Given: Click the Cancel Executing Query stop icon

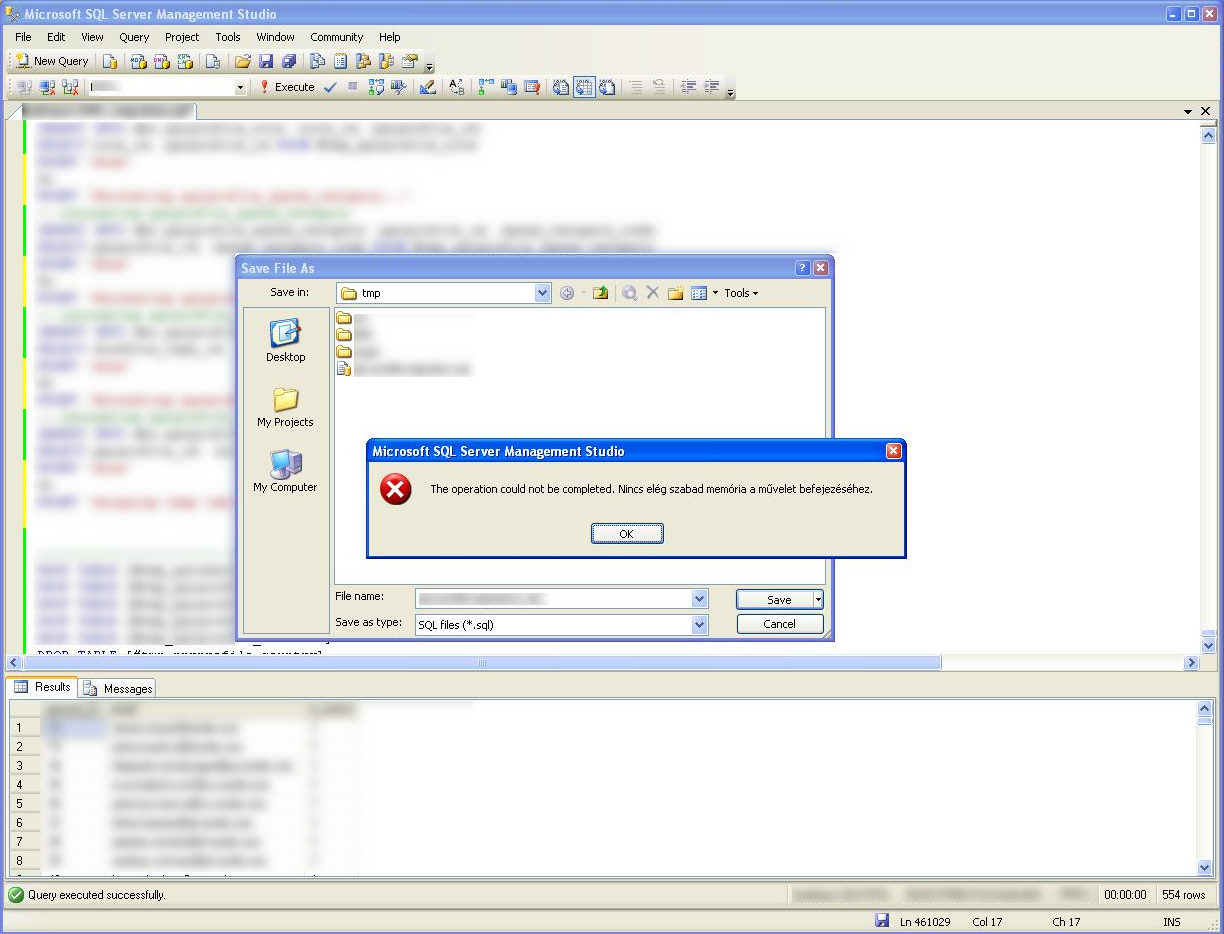Looking at the screenshot, I should pos(352,87).
